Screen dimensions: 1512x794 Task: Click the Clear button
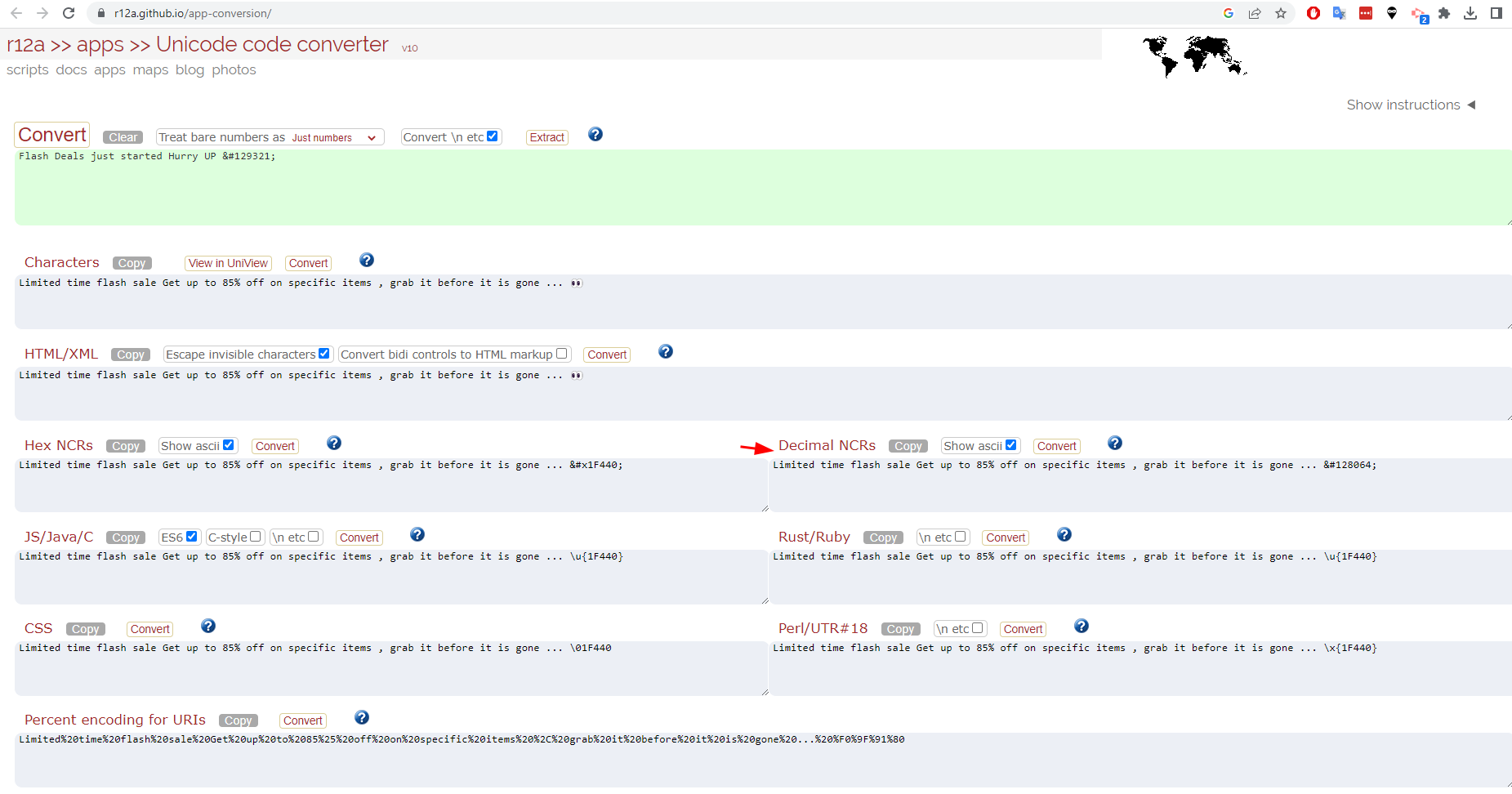(122, 136)
